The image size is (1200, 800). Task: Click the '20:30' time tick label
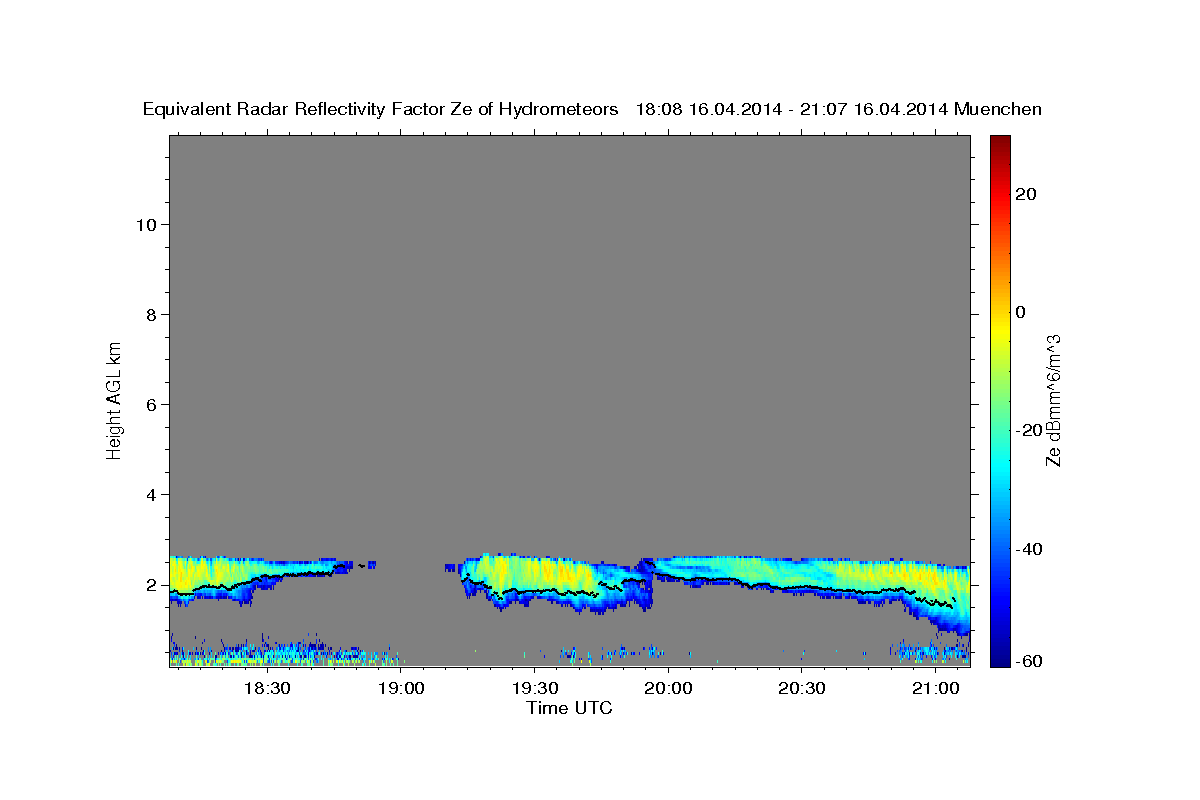[801, 688]
